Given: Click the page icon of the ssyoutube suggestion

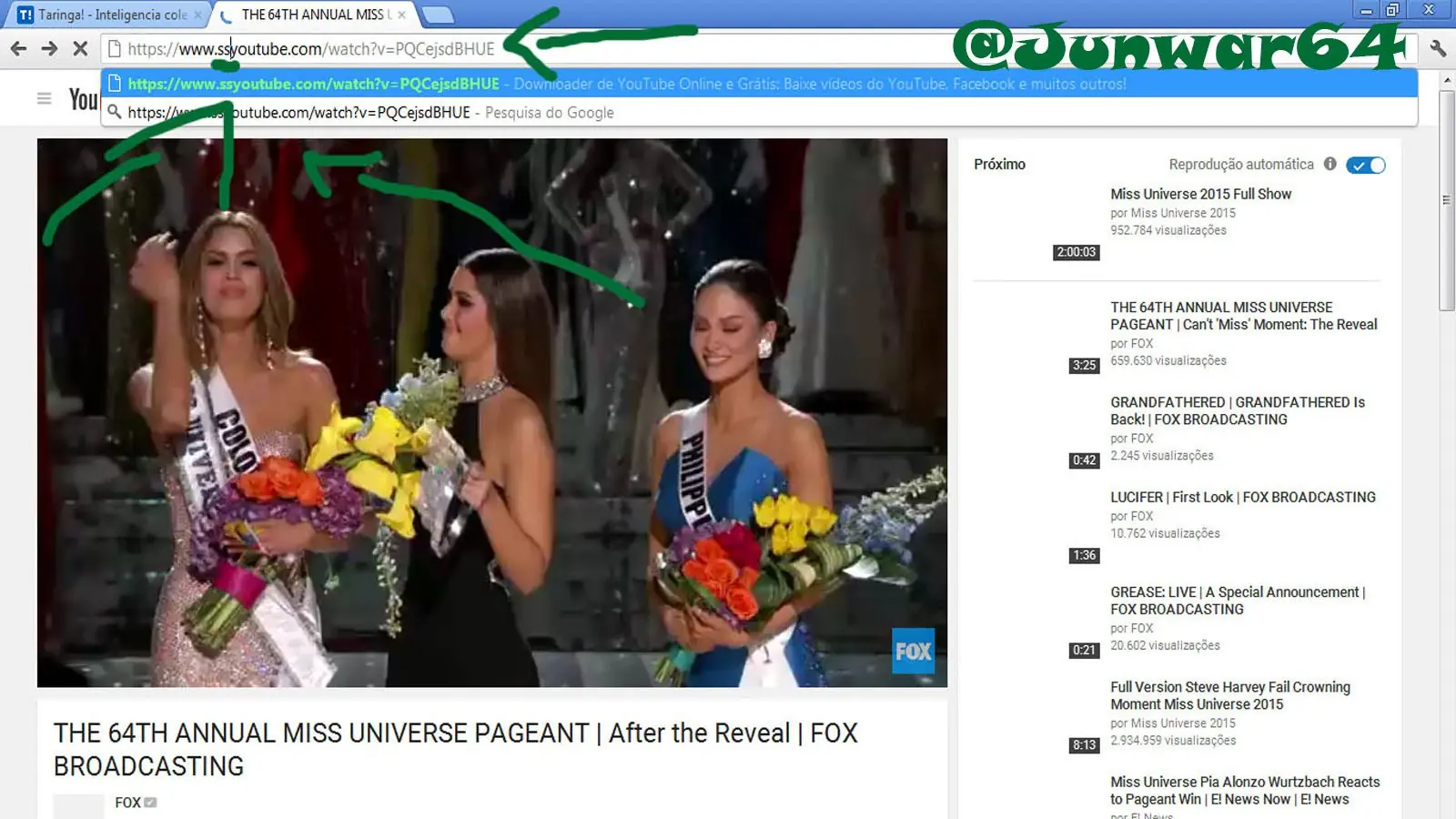Looking at the screenshot, I should click(115, 83).
